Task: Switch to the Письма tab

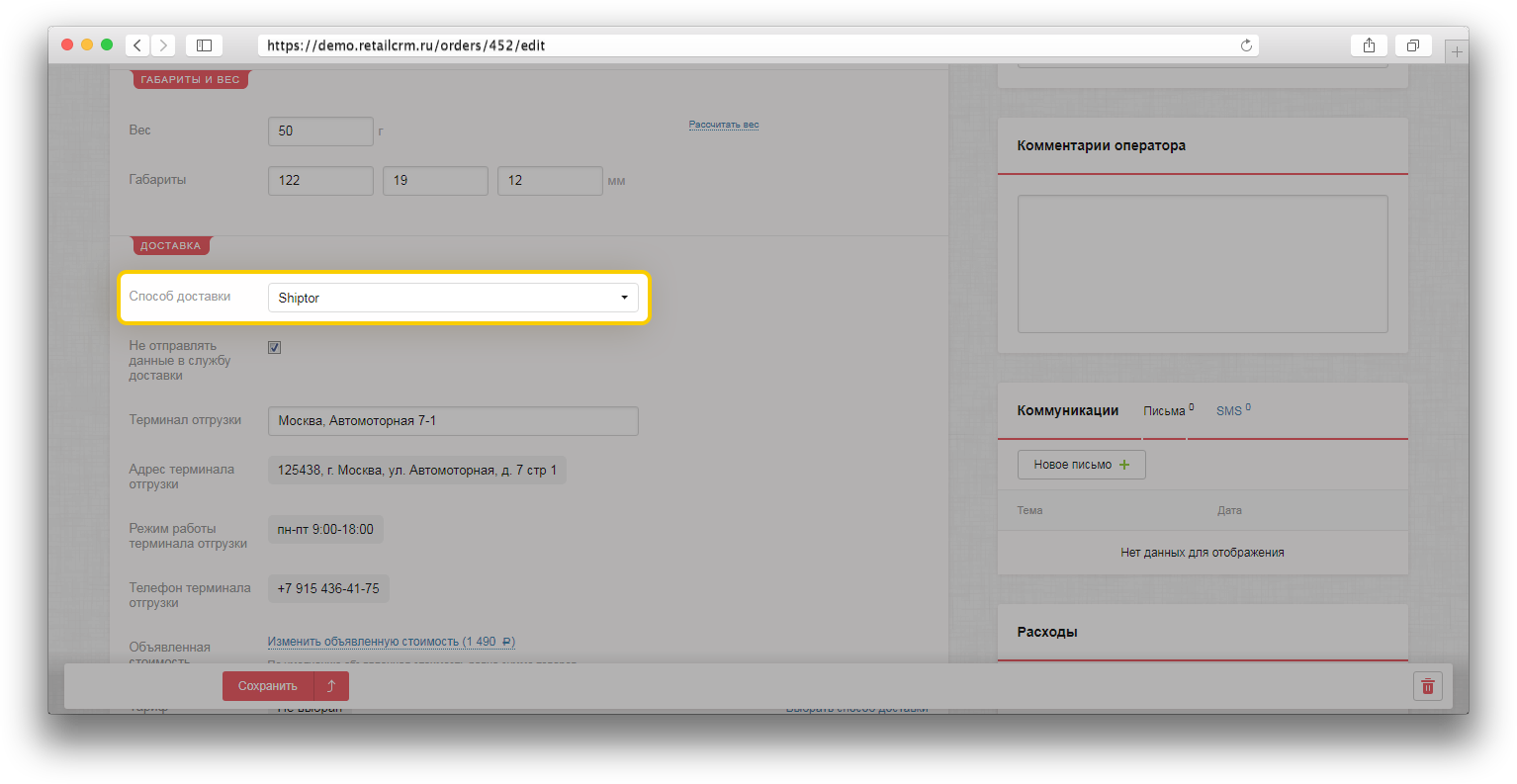Action: (x=1164, y=411)
